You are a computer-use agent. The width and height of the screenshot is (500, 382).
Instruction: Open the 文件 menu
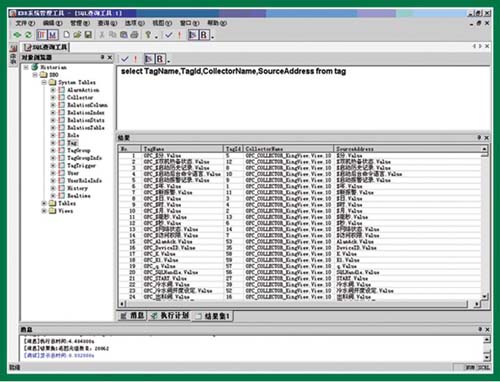click(25, 23)
